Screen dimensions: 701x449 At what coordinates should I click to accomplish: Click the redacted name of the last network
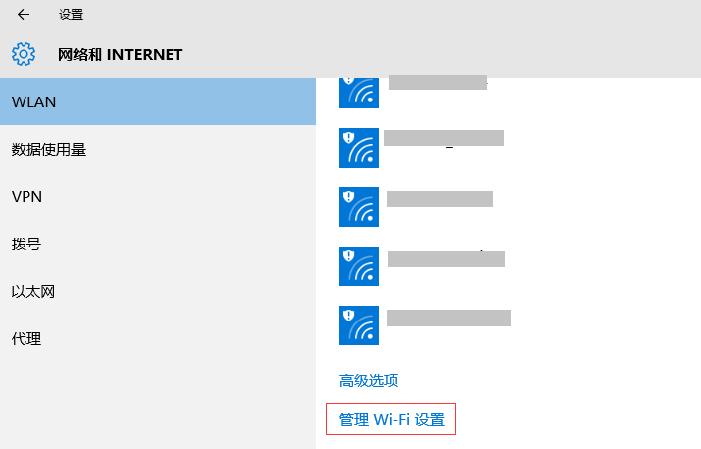(448, 318)
